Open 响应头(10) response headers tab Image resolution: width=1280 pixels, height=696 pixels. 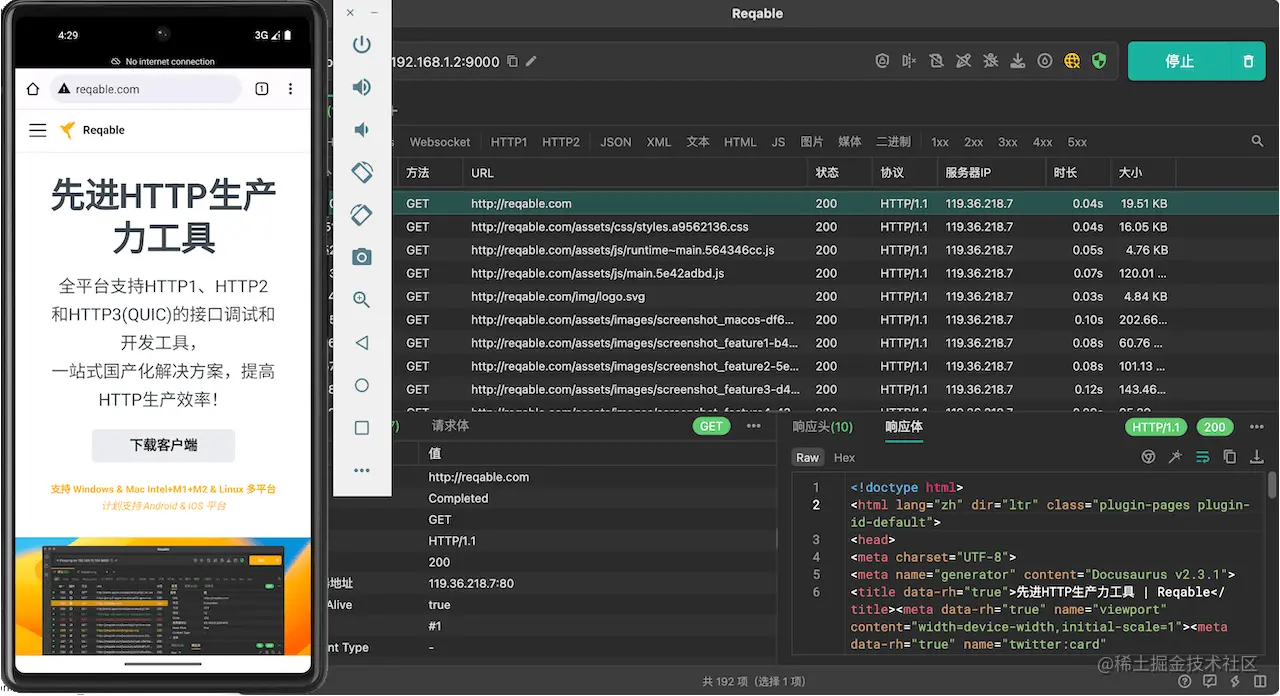pyautogui.click(x=823, y=427)
